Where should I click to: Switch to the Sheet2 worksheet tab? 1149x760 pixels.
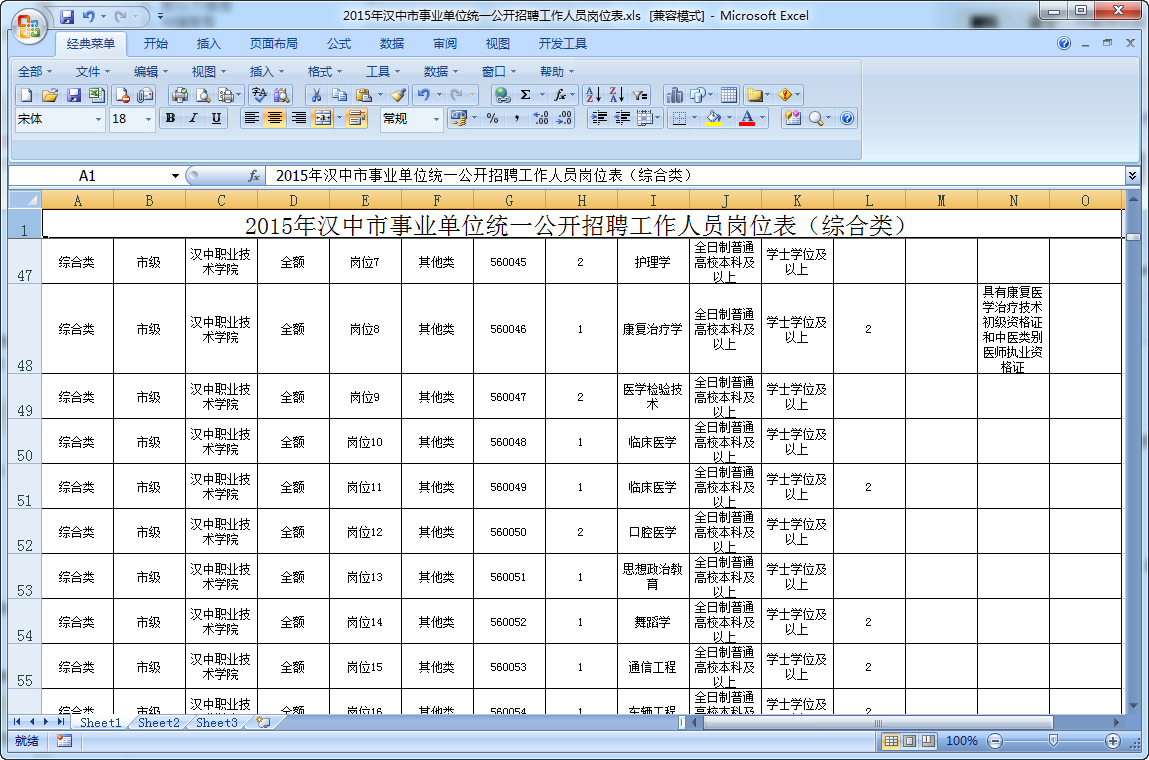coord(158,723)
